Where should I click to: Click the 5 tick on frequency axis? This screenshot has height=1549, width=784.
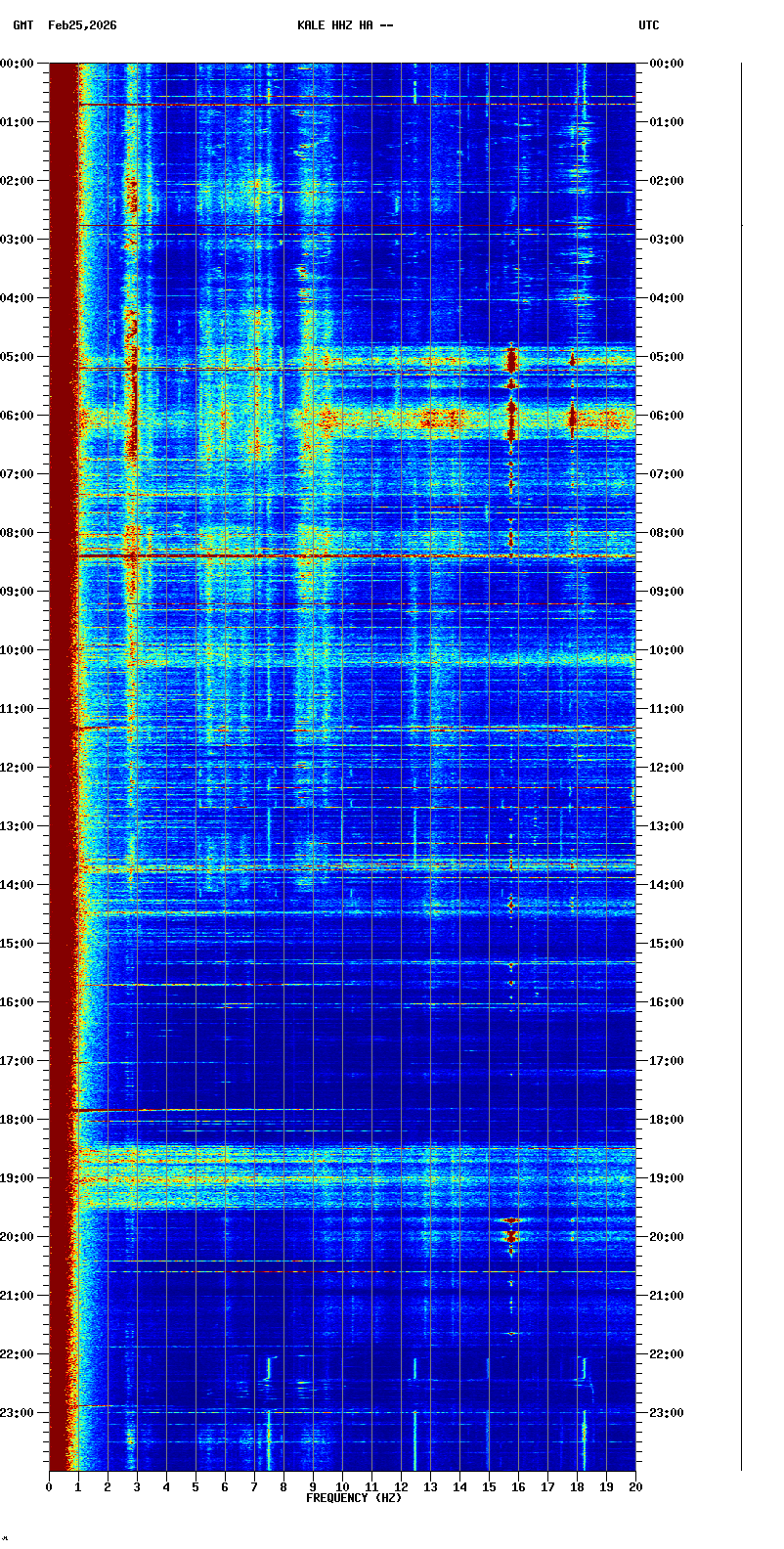click(x=196, y=1487)
